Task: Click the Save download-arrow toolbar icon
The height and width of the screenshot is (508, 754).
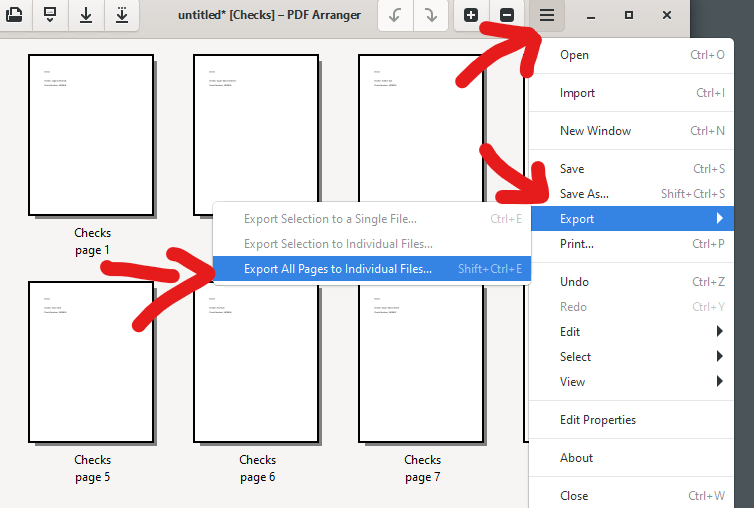Action: (x=86, y=15)
